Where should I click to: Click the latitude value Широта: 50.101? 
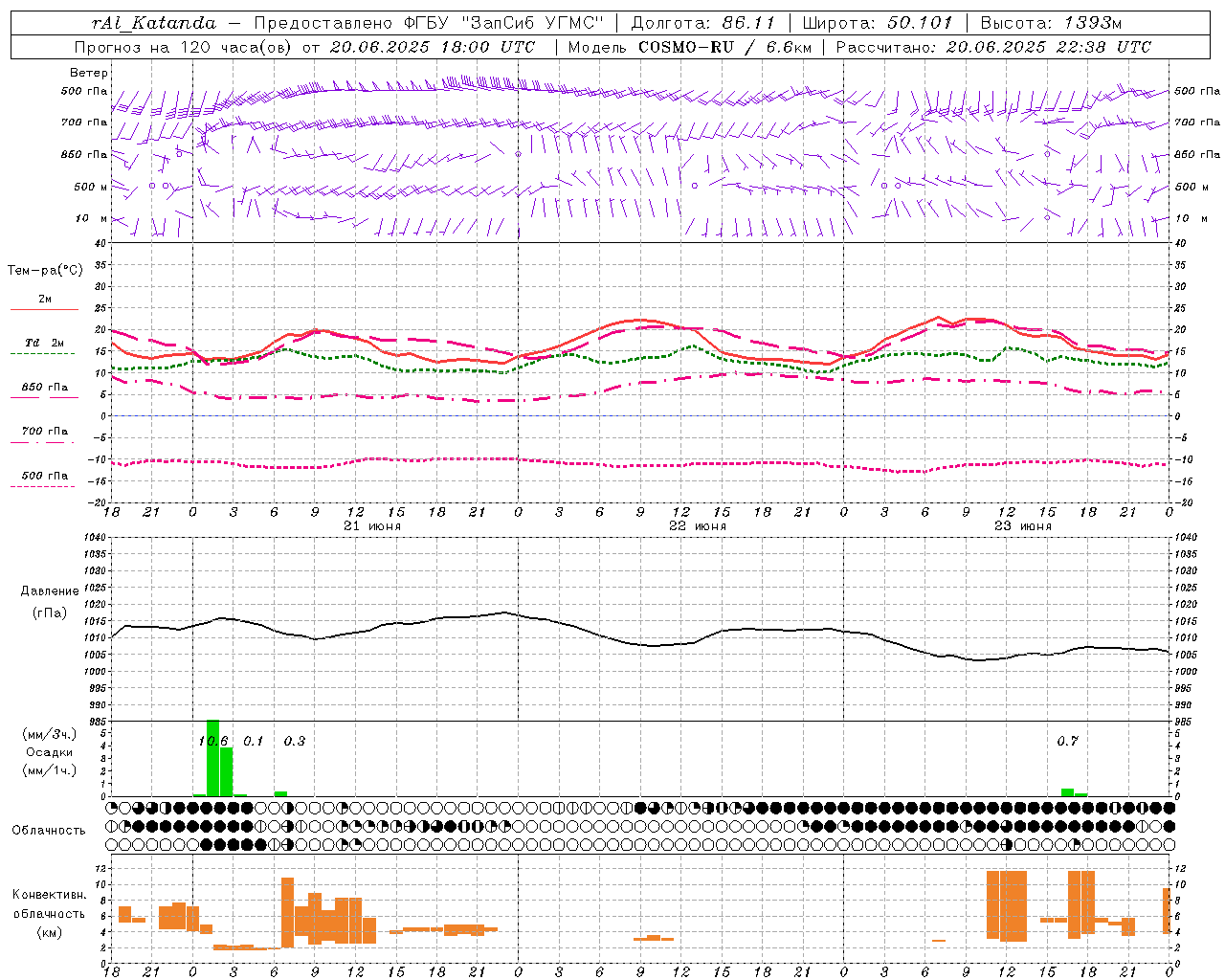[878, 23]
